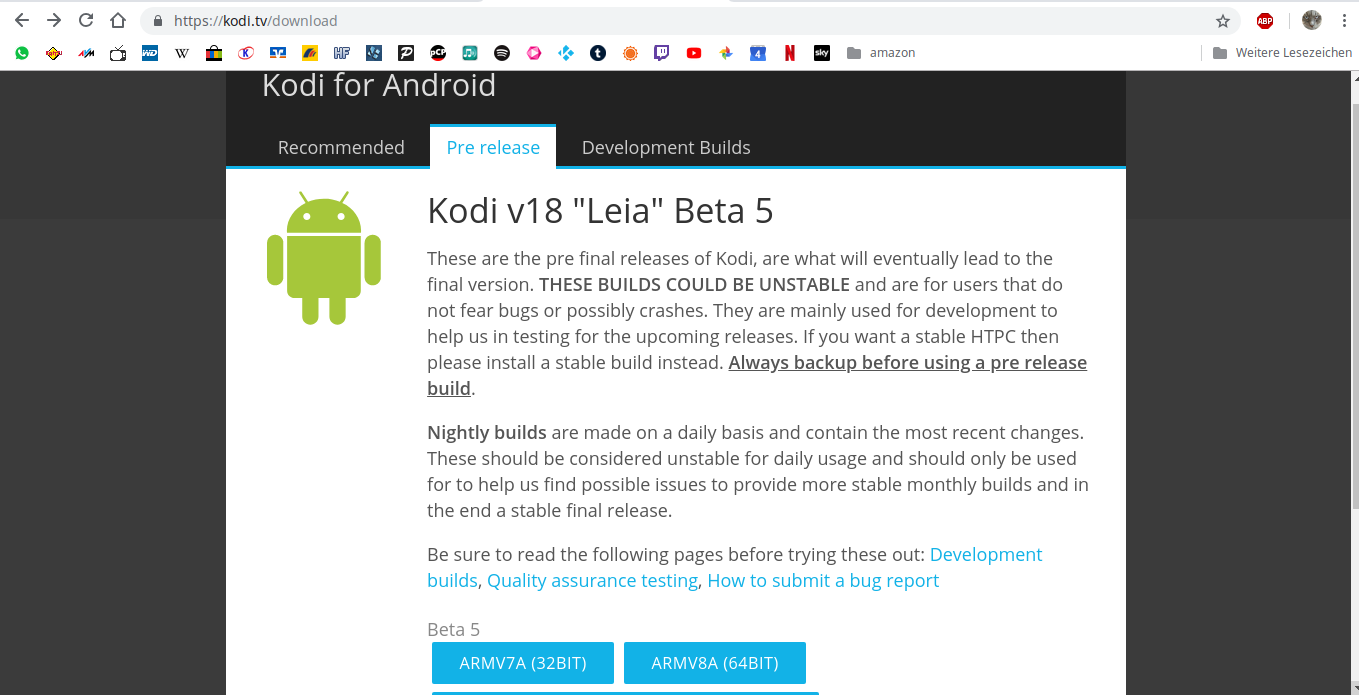Go to the browser home page
Viewport: 1359px width, 695px height.
point(118,20)
